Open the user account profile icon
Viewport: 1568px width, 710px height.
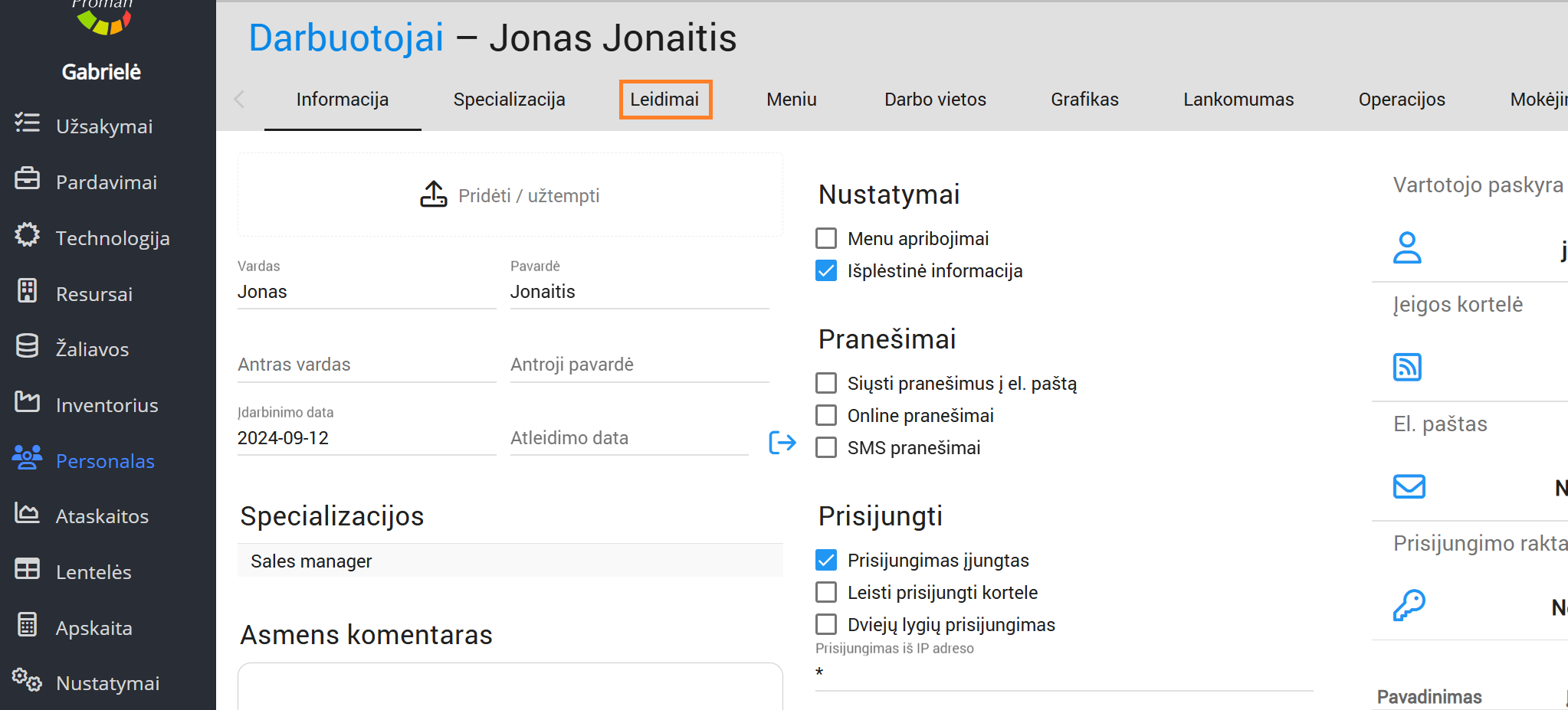point(1406,247)
